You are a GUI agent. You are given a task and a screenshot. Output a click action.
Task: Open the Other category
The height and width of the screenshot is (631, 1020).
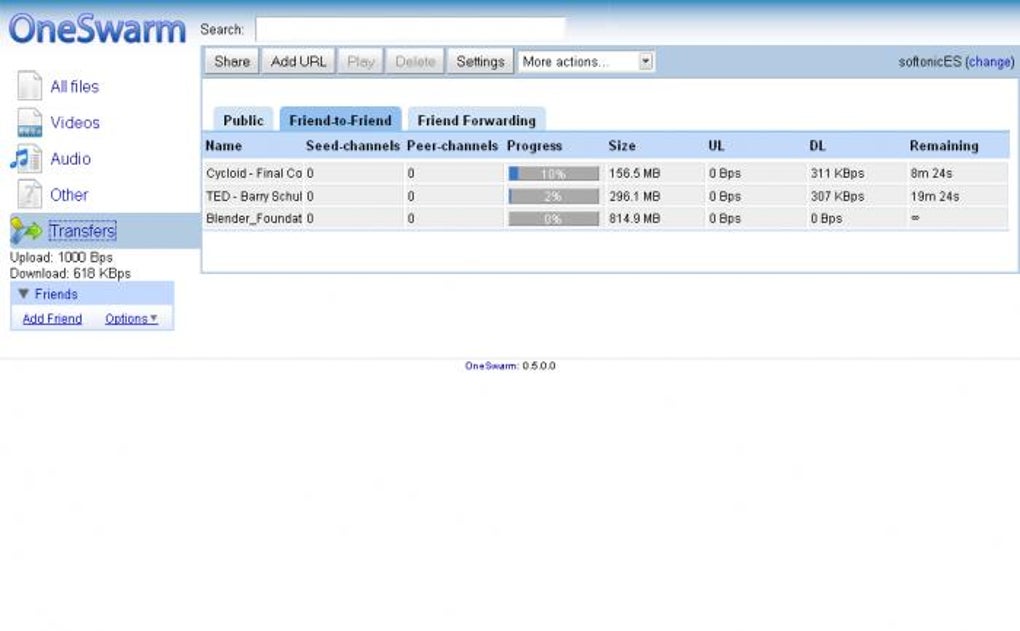[x=69, y=195]
